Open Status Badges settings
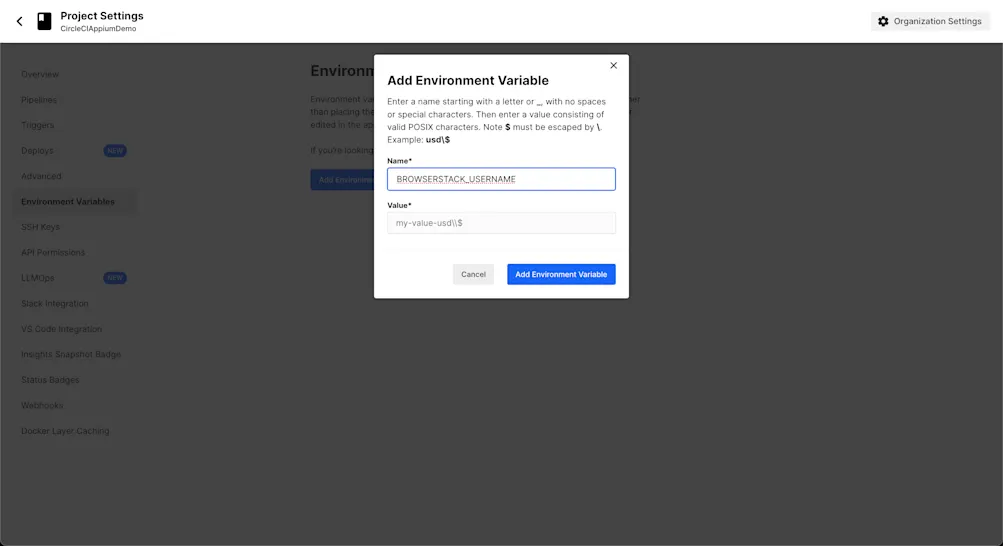Screen dimensions: 1003x546 pyautogui.click(x=50, y=380)
